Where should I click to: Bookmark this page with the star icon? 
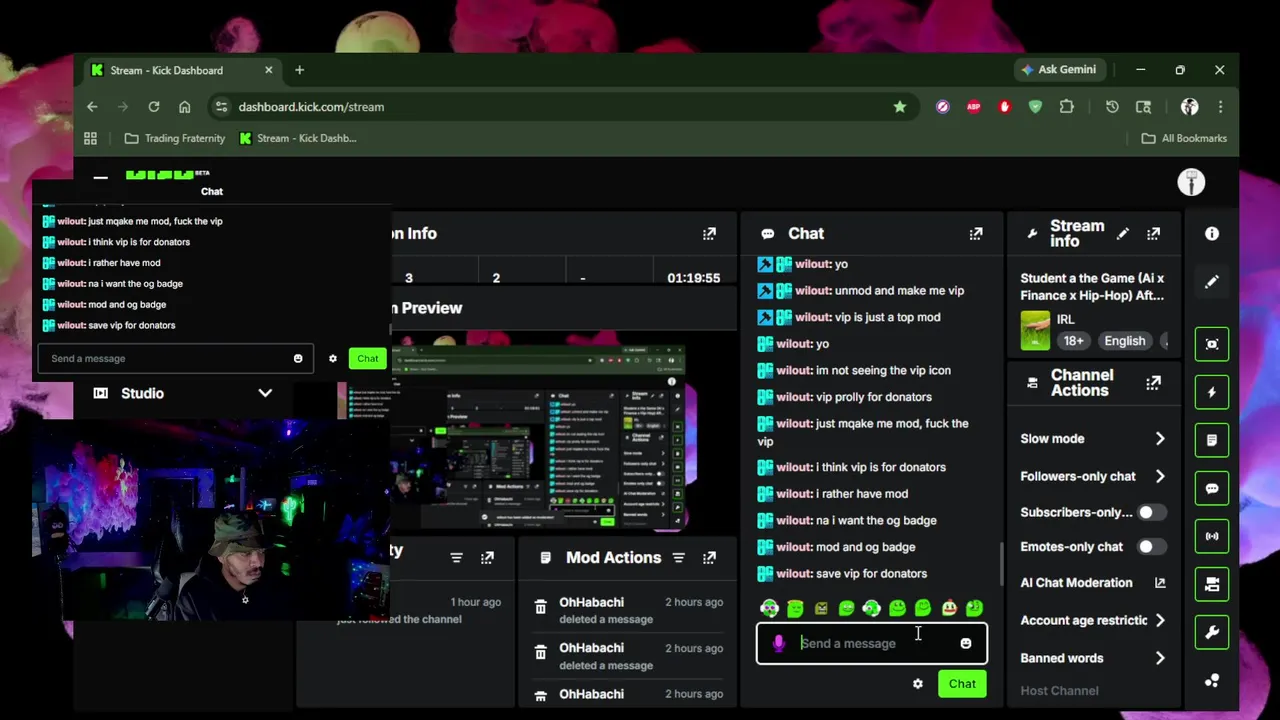[900, 107]
